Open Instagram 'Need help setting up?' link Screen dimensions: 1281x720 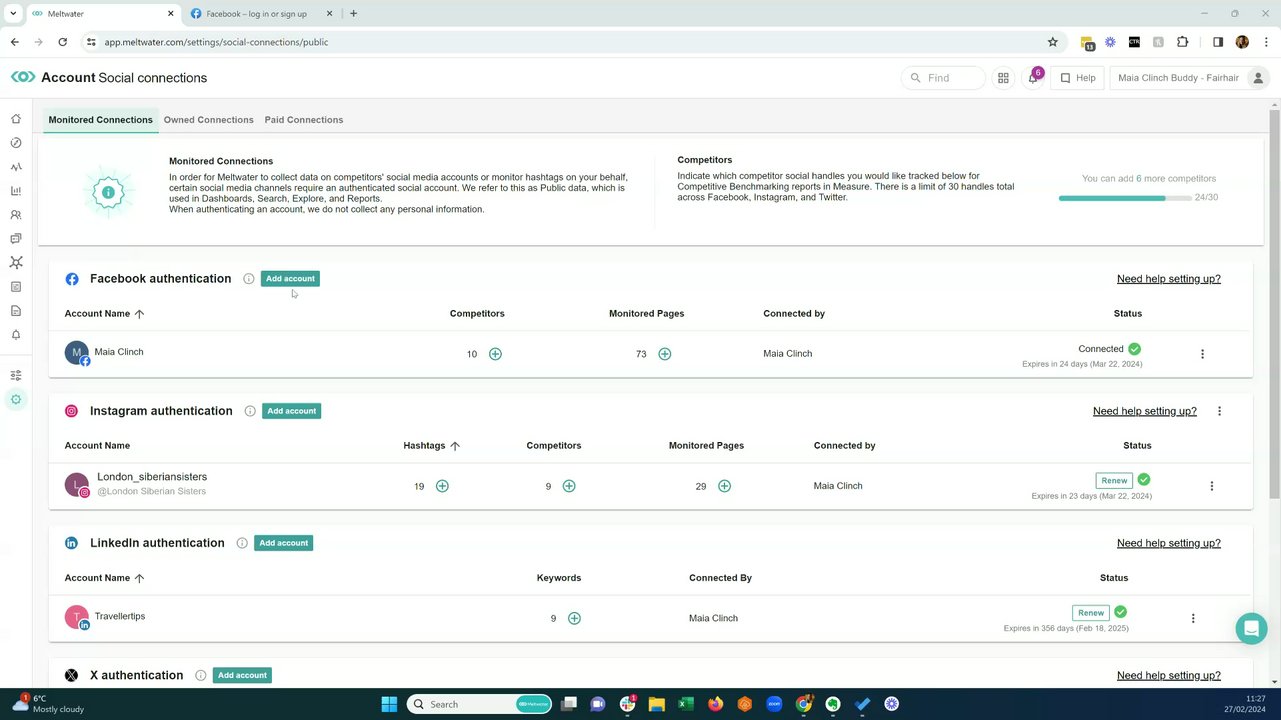pyautogui.click(x=1144, y=411)
